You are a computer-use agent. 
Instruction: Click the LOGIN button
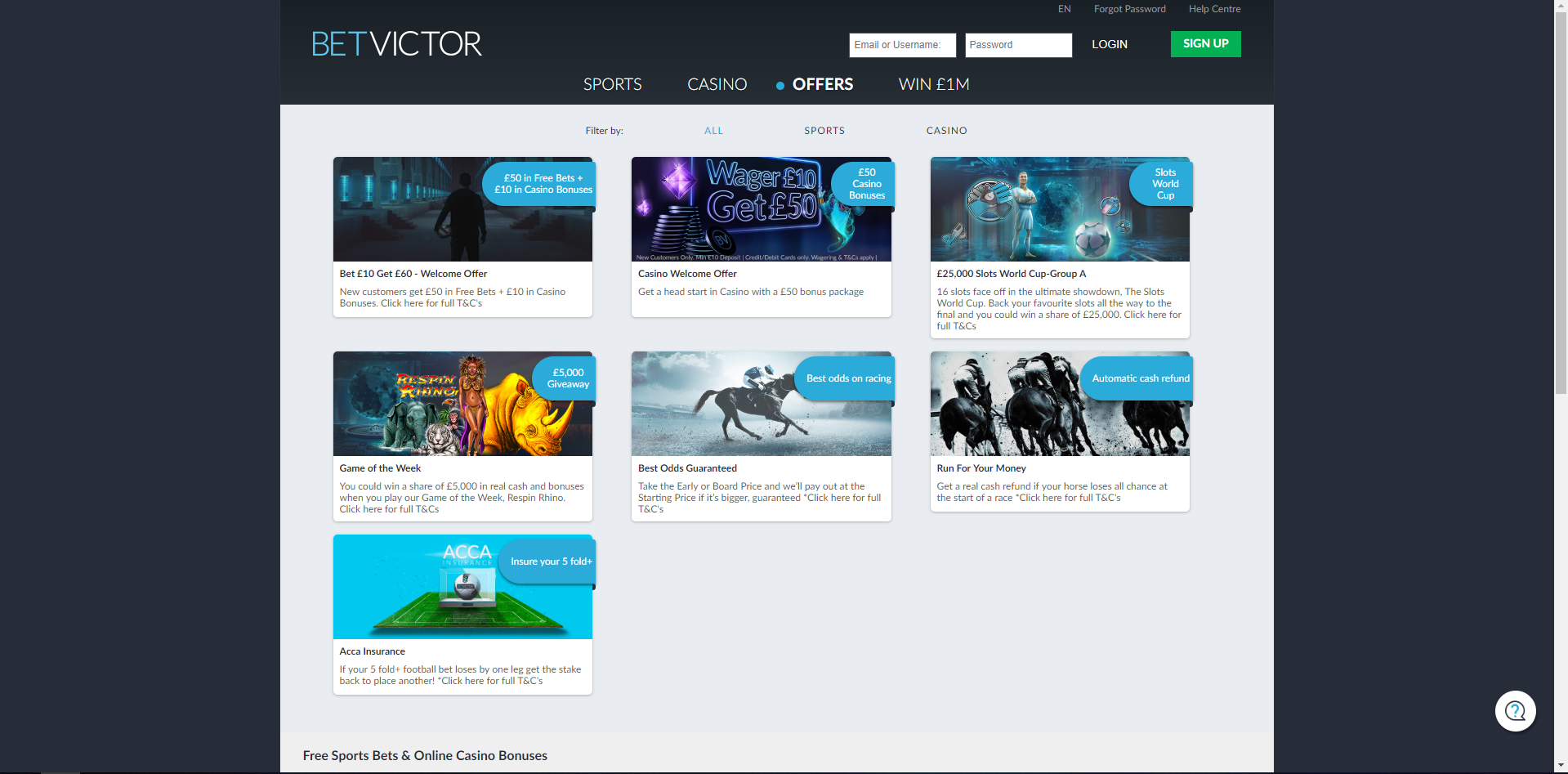1109,44
